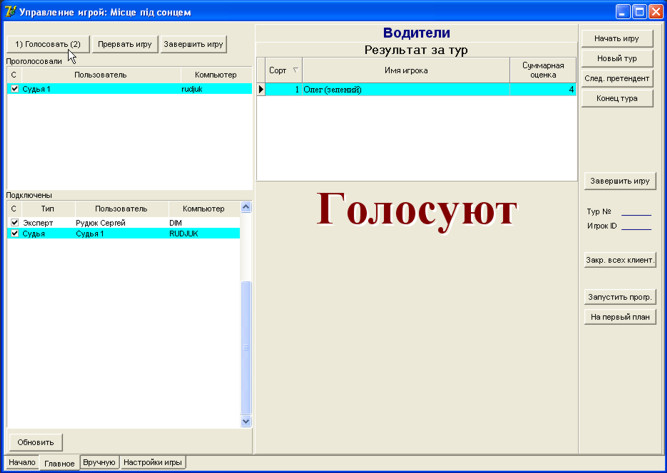Toggle the checkbox for Судья 1 under Проголосовали

click(x=14, y=89)
